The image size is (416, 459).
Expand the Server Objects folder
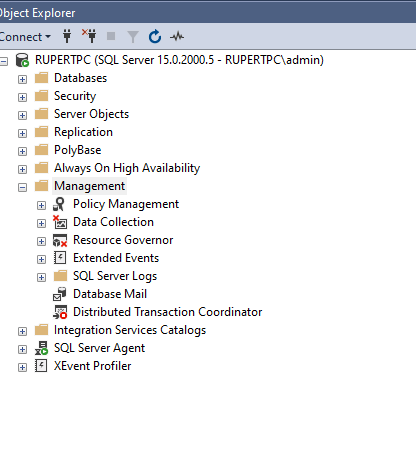point(22,115)
